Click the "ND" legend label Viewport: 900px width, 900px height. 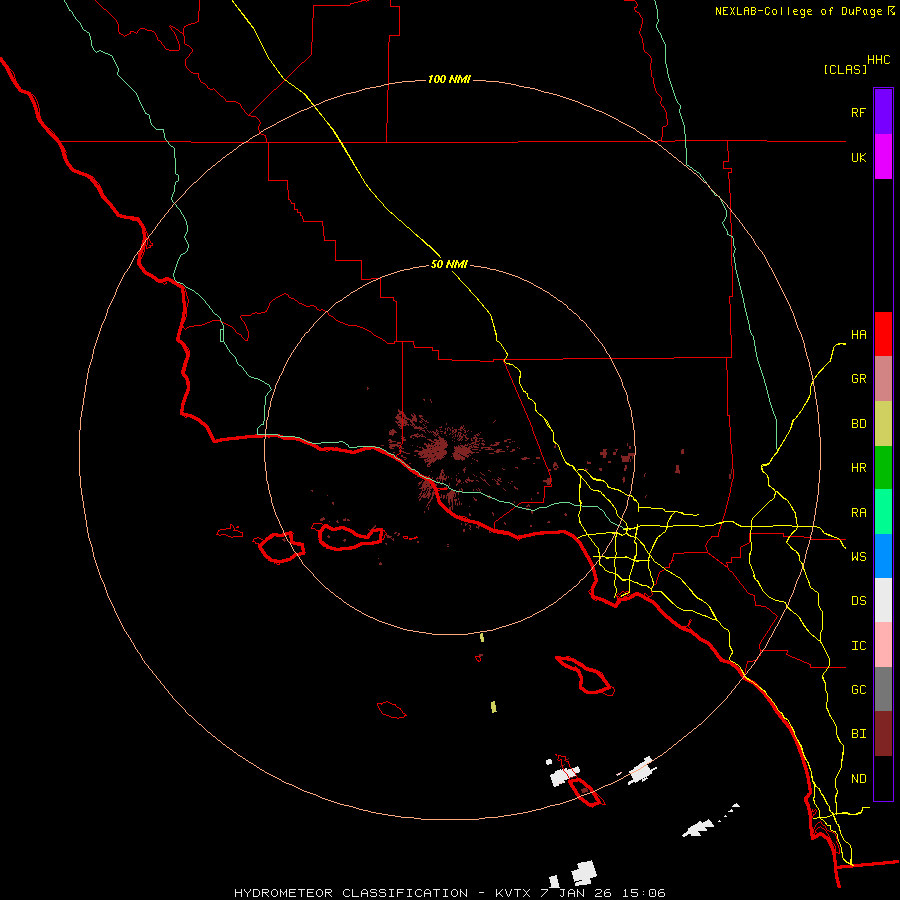pyautogui.click(x=858, y=778)
